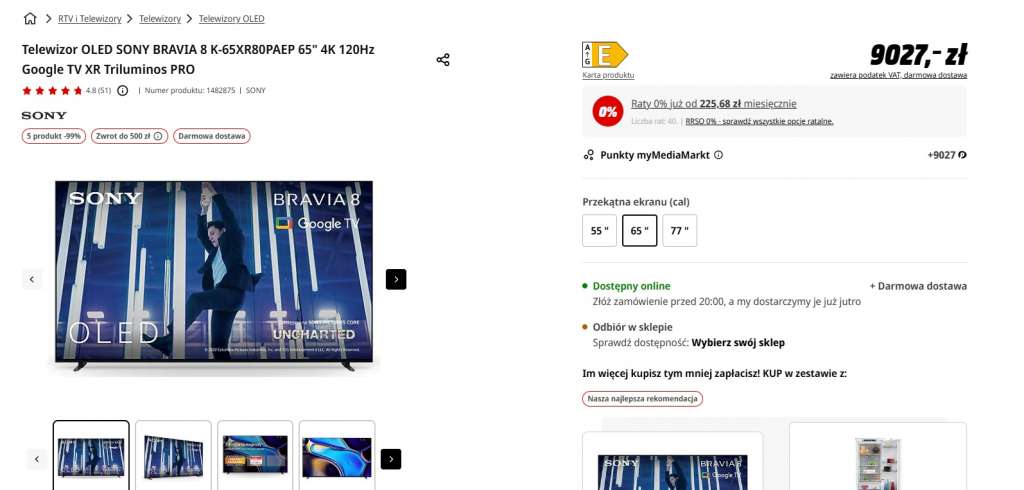
Task: Open Raty 0% już od 225,68 zł link
Action: point(714,104)
